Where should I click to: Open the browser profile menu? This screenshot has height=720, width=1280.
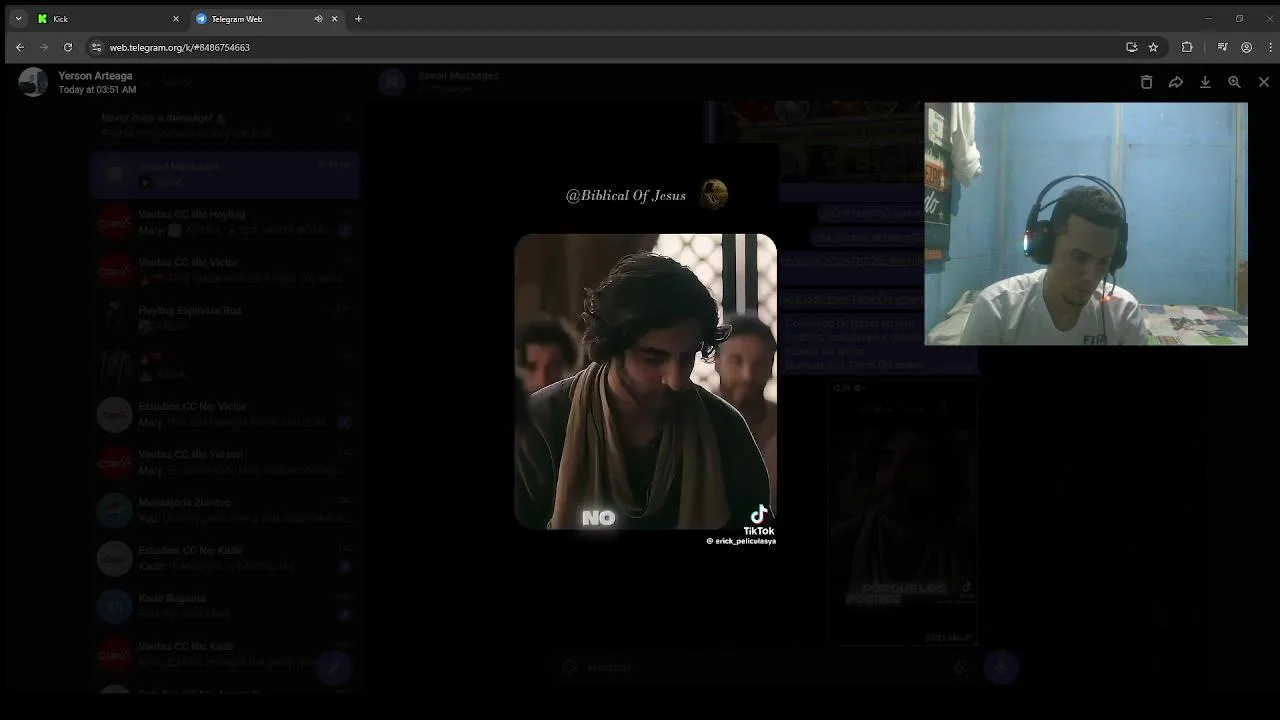pos(1246,47)
